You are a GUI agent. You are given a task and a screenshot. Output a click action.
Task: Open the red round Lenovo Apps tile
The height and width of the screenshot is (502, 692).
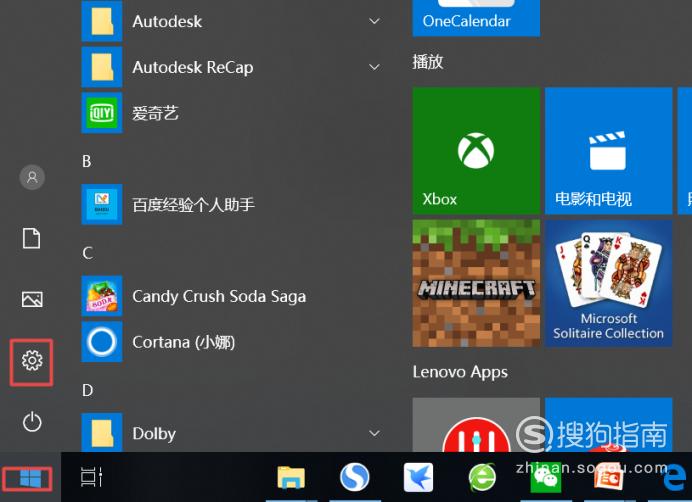pos(476,425)
